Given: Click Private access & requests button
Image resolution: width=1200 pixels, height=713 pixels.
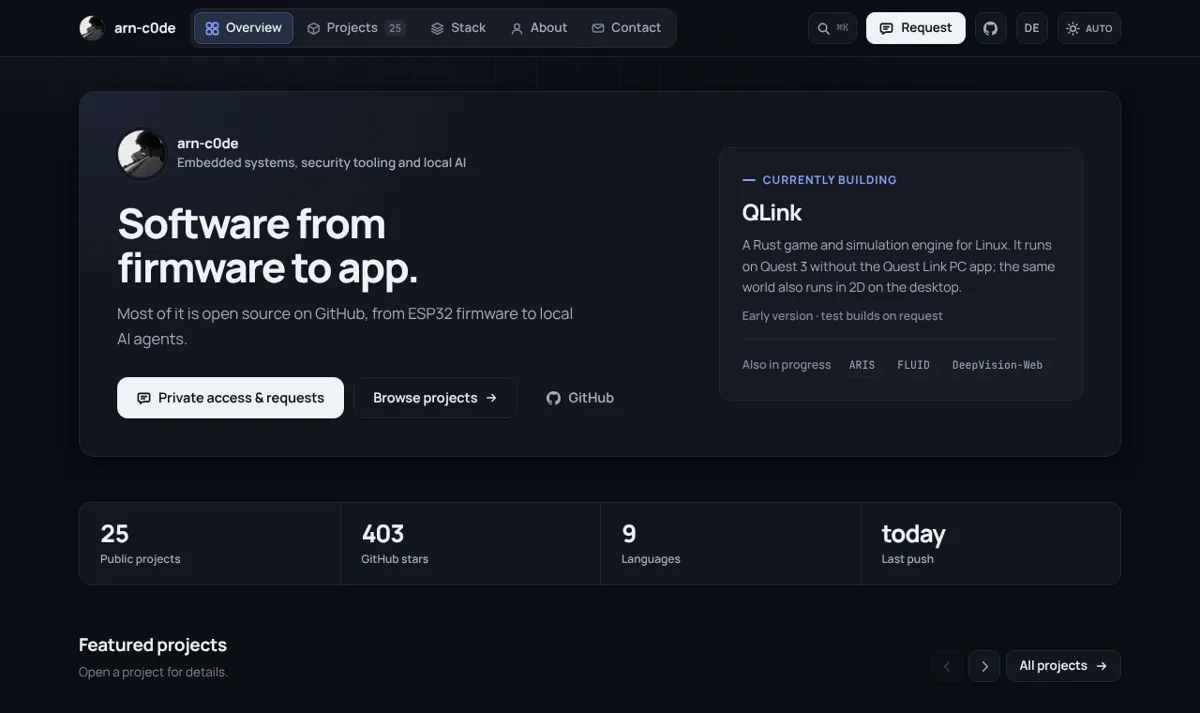Looking at the screenshot, I should pos(230,398).
